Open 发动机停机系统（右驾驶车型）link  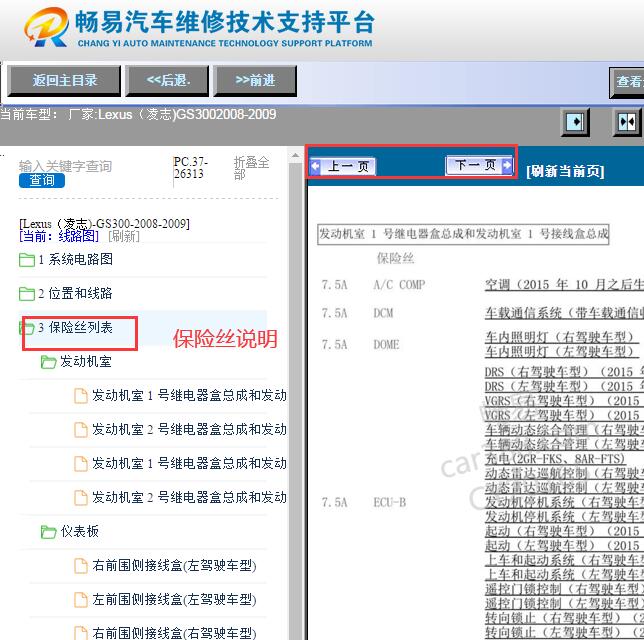coord(564,502)
